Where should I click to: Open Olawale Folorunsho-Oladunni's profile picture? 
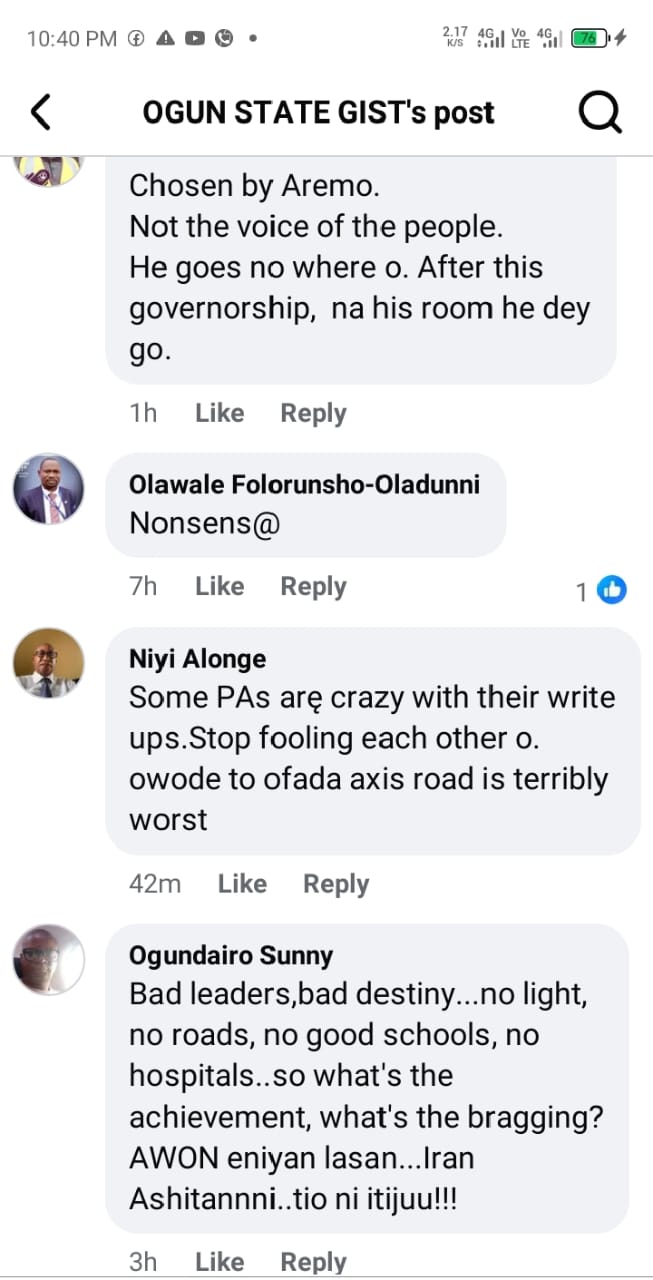tap(48, 490)
